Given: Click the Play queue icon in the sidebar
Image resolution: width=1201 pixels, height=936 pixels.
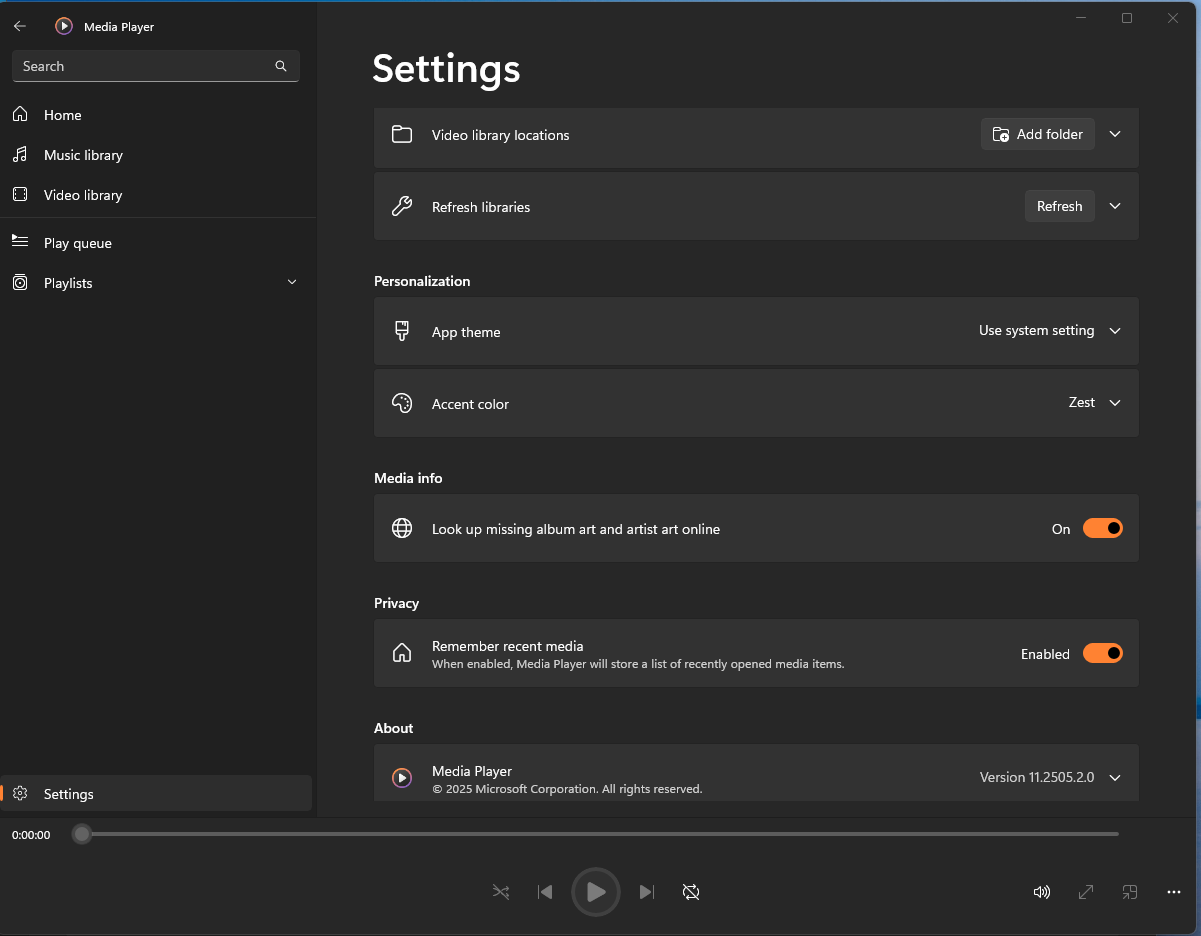Looking at the screenshot, I should coord(20,242).
